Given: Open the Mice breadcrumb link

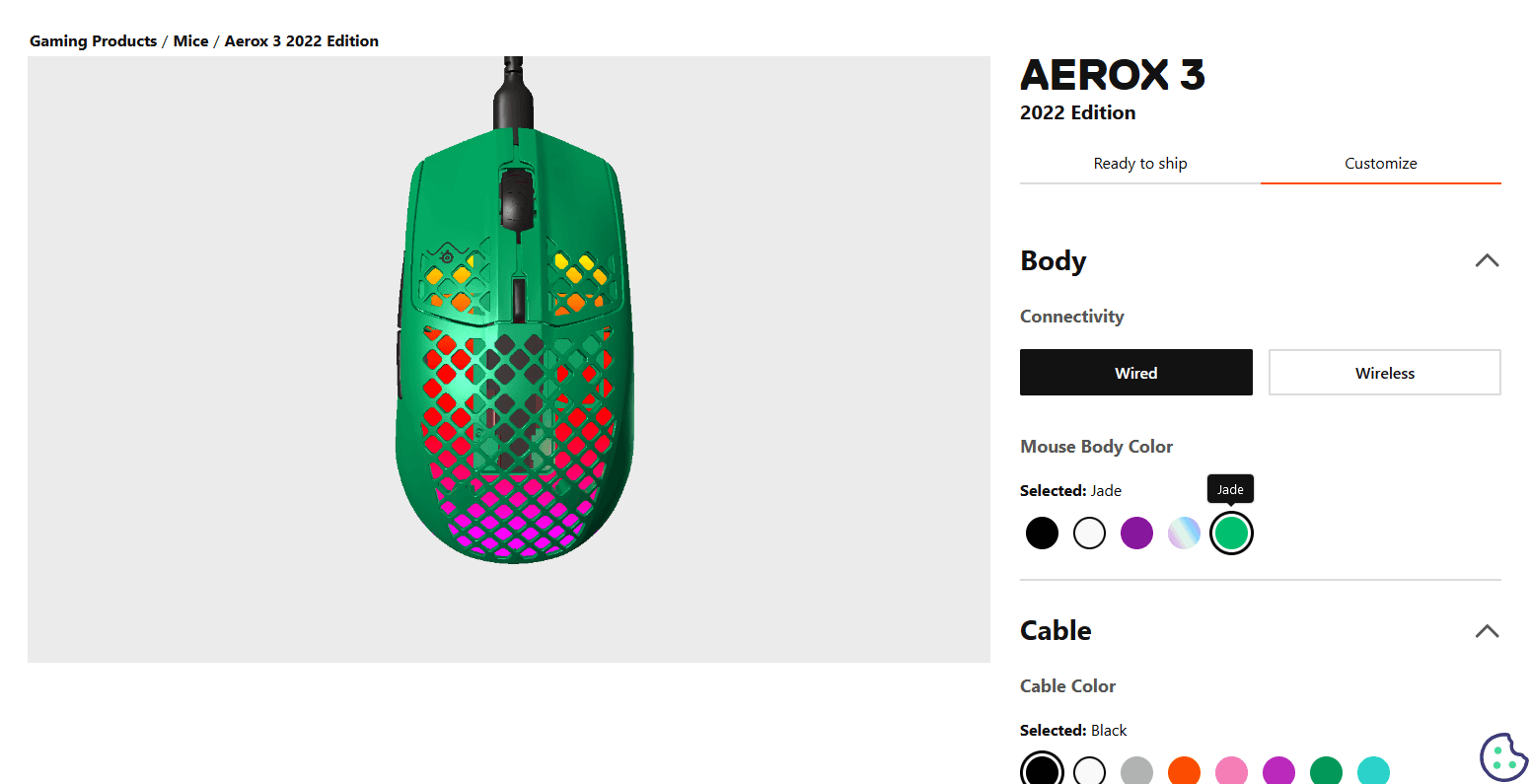Looking at the screenshot, I should point(190,40).
